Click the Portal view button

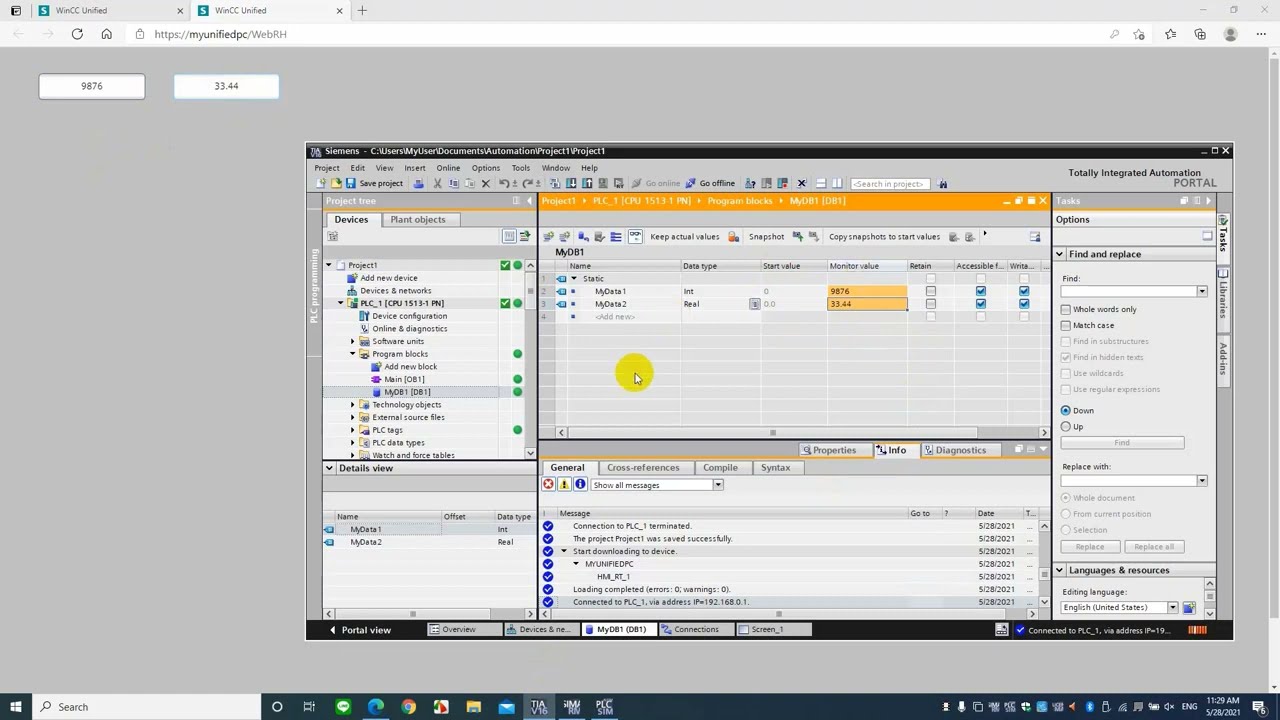pos(360,630)
